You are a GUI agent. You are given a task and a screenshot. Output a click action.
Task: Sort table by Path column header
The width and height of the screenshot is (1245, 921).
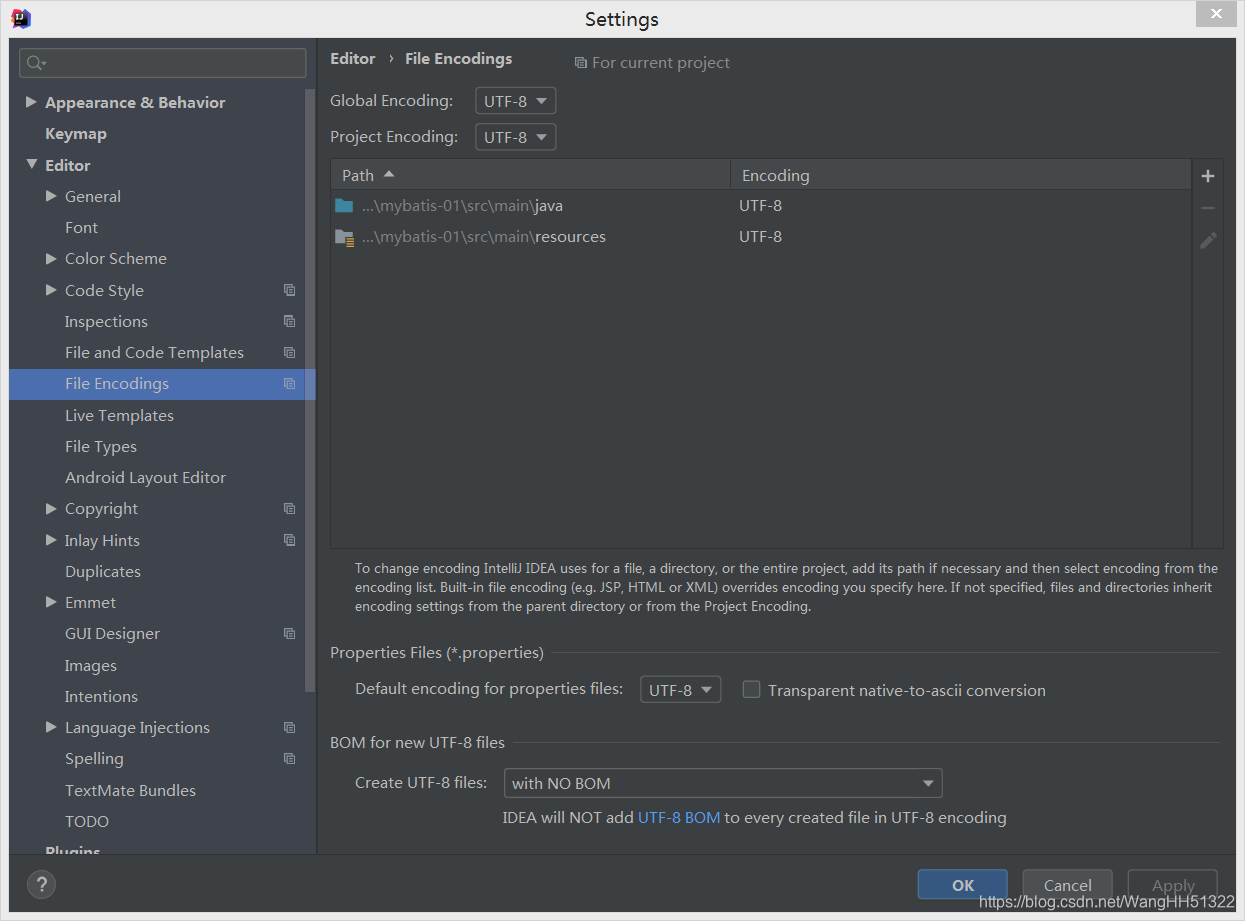point(531,175)
